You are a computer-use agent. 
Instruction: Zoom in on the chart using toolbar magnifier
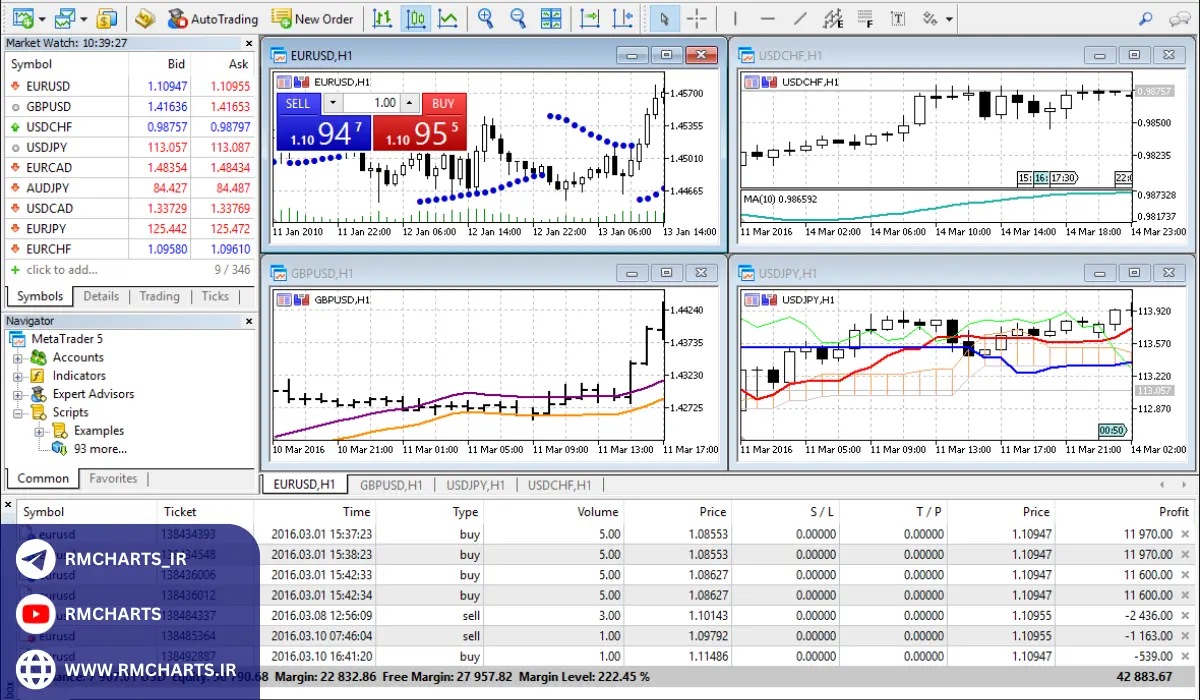pos(486,18)
